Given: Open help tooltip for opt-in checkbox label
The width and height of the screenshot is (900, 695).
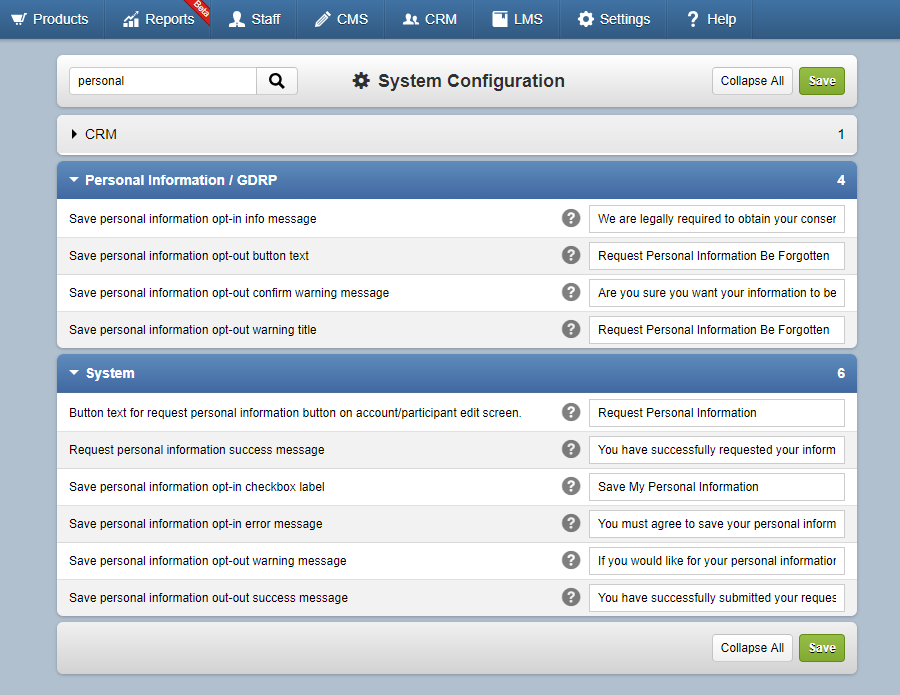Looking at the screenshot, I should click(571, 486).
